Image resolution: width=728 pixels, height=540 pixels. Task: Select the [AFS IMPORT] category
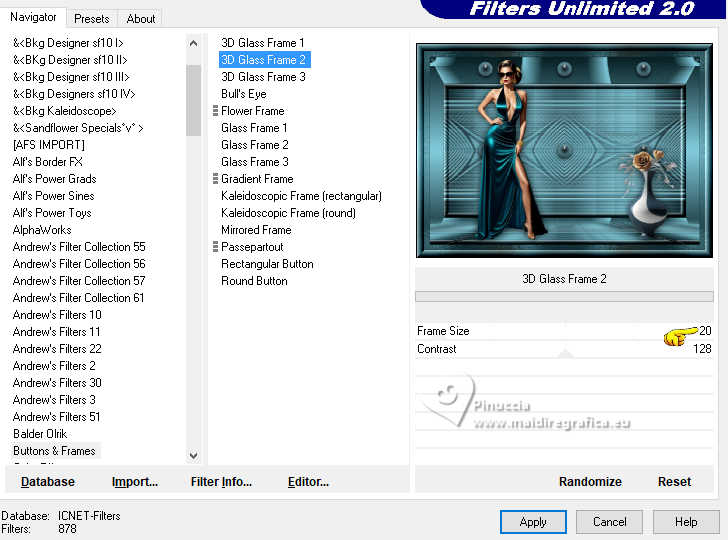[49, 145]
